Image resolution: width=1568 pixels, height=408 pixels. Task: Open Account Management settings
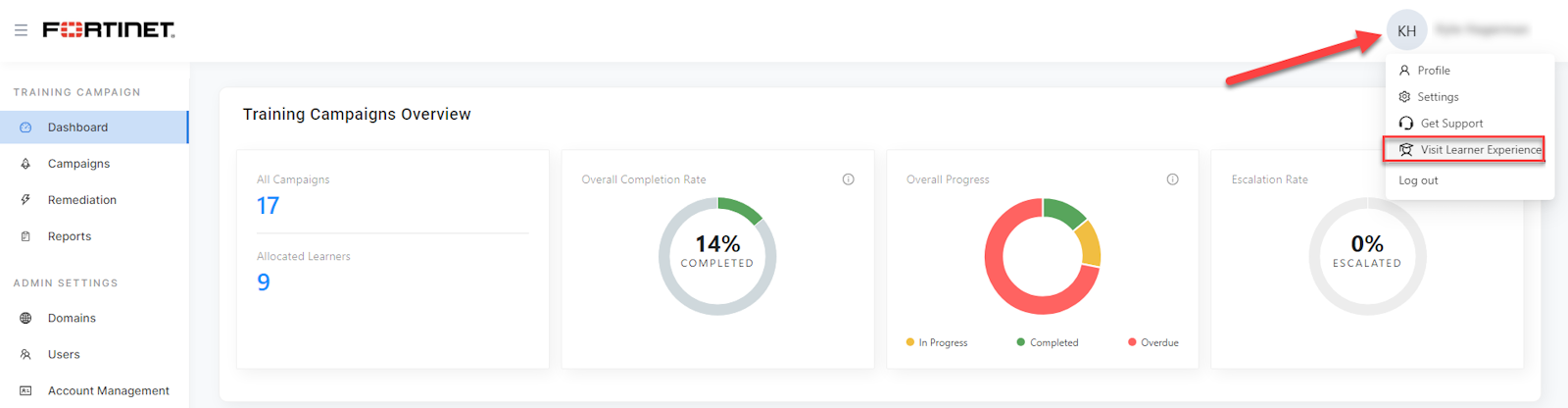pos(108,390)
